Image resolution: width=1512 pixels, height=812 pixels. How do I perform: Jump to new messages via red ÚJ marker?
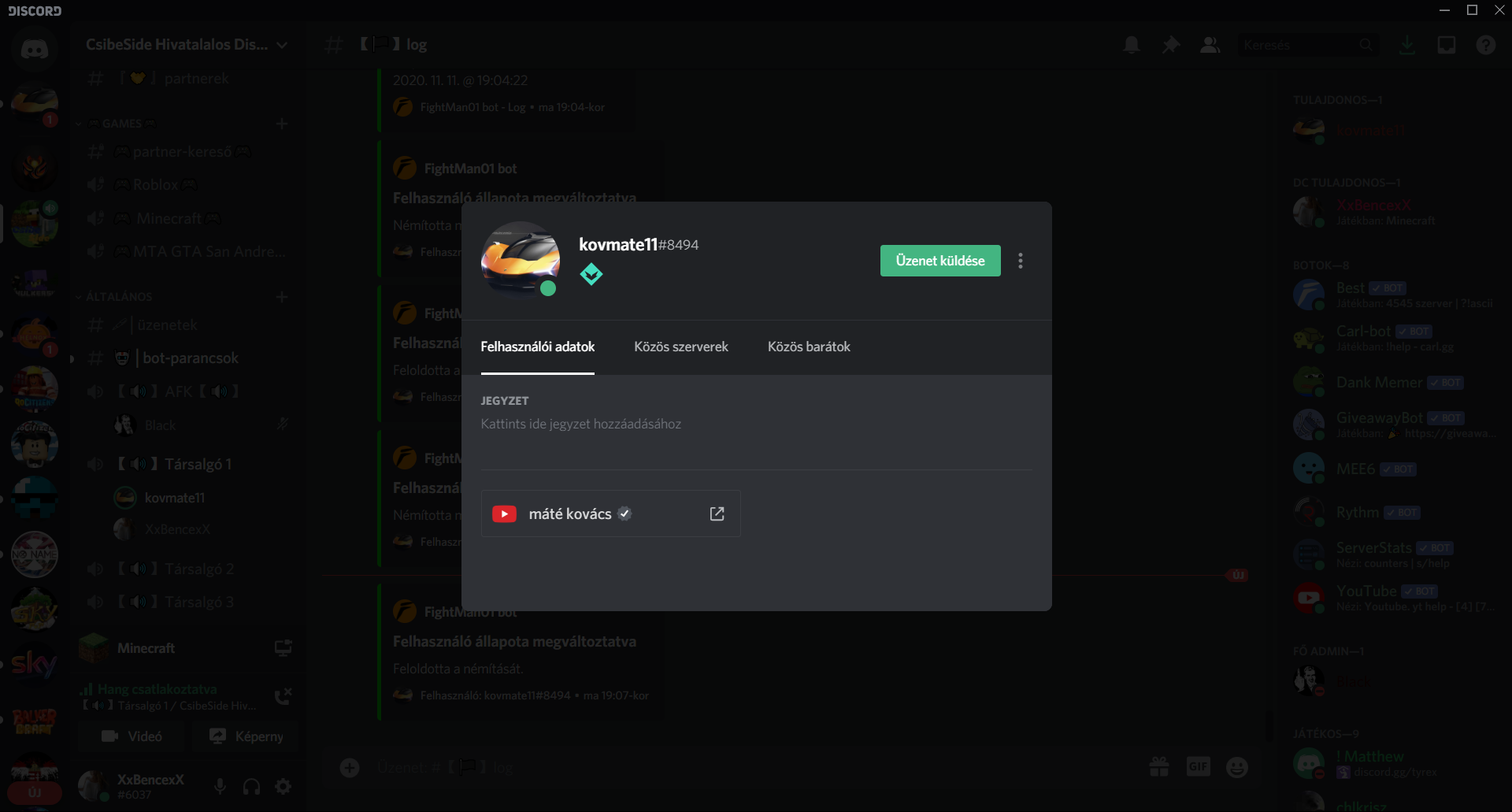pos(1238,576)
